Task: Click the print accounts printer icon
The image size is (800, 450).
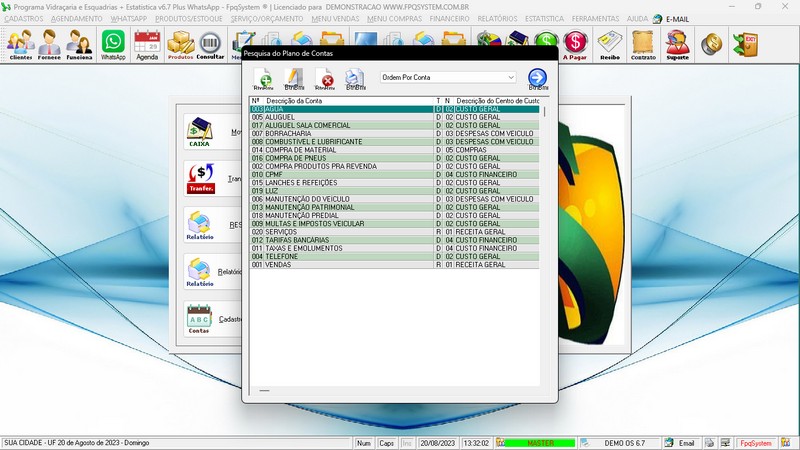Action: coord(355,79)
